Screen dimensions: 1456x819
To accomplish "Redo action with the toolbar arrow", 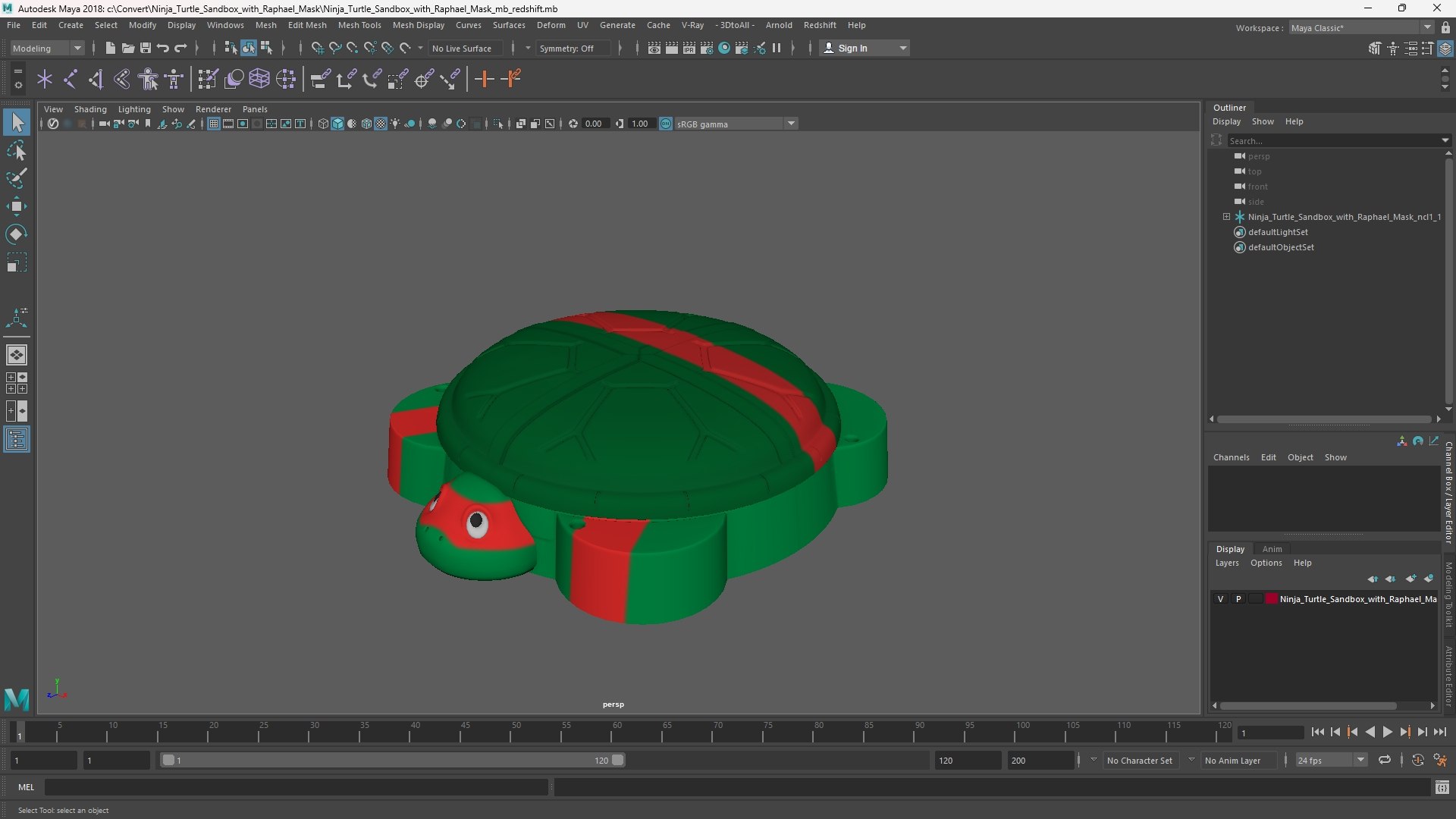I will click(180, 48).
